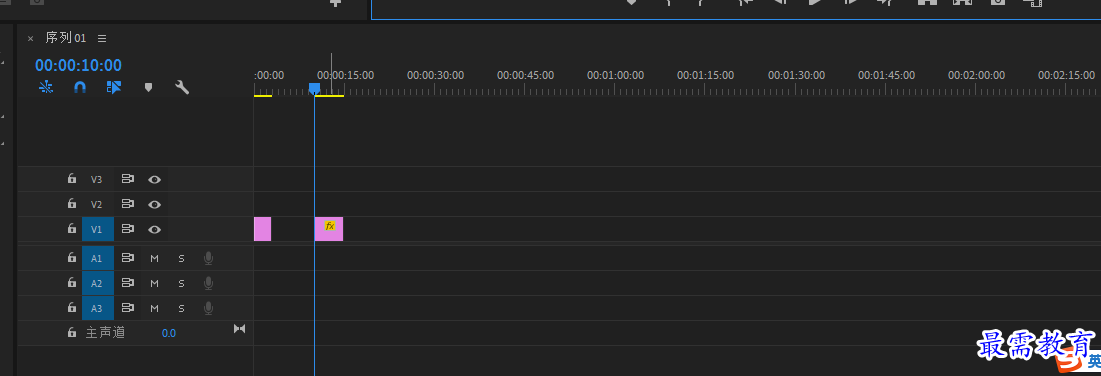This screenshot has height=376, width=1101.
Task: Toggle the lock on track V3
Action: pos(72,179)
